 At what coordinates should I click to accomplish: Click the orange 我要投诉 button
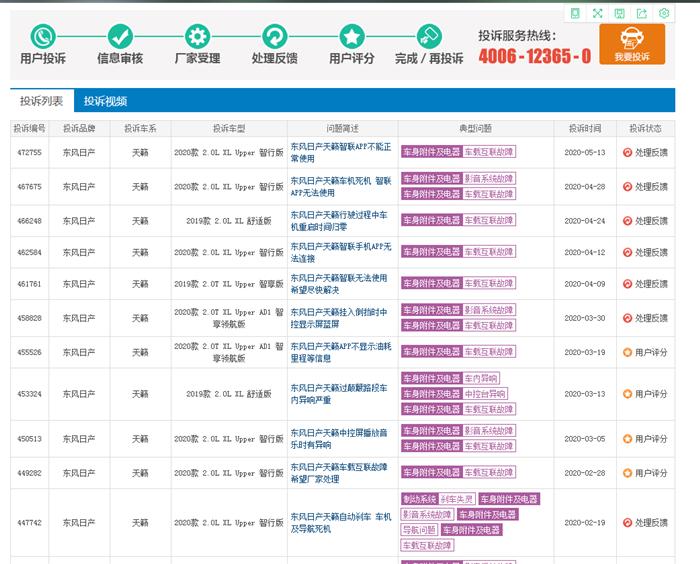(632, 44)
